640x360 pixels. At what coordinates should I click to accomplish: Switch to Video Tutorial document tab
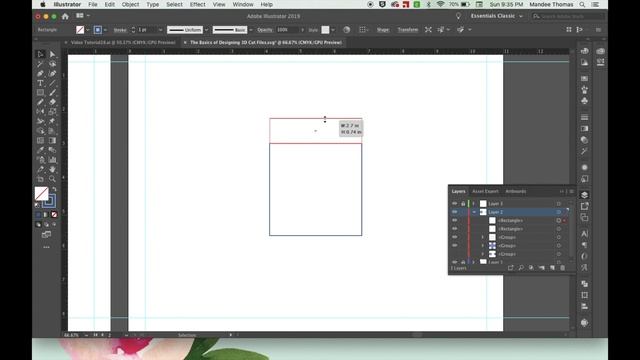[x=123, y=42]
